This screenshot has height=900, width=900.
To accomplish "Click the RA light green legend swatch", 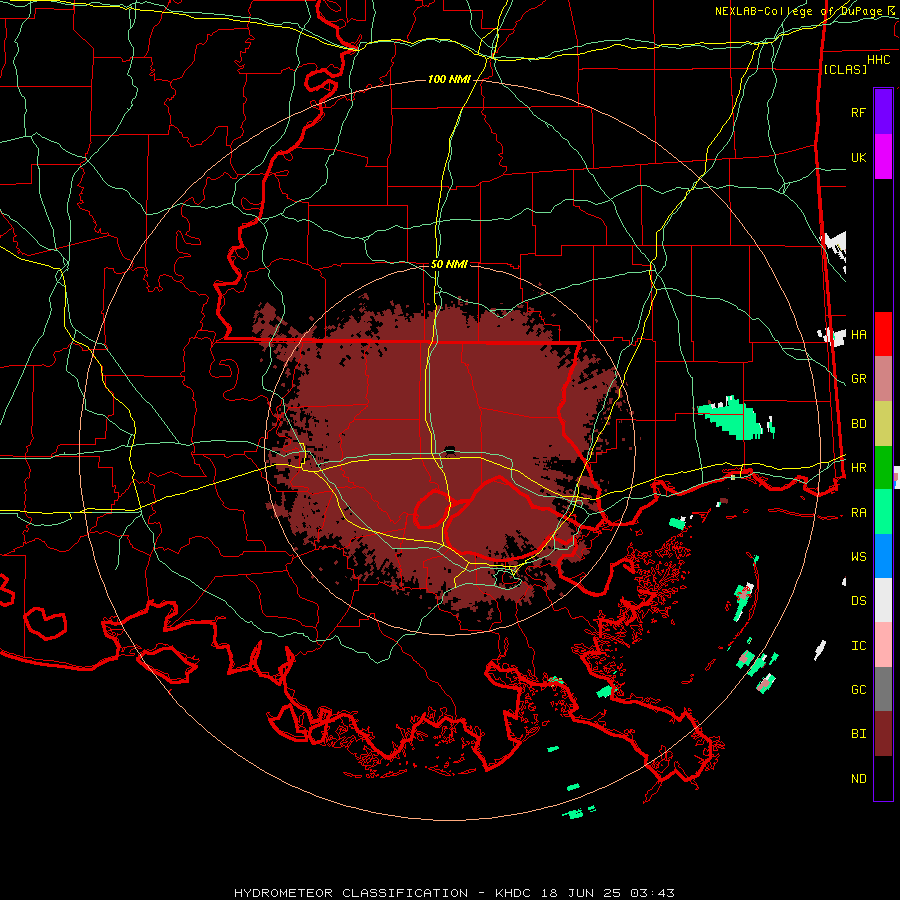I will point(883,512).
